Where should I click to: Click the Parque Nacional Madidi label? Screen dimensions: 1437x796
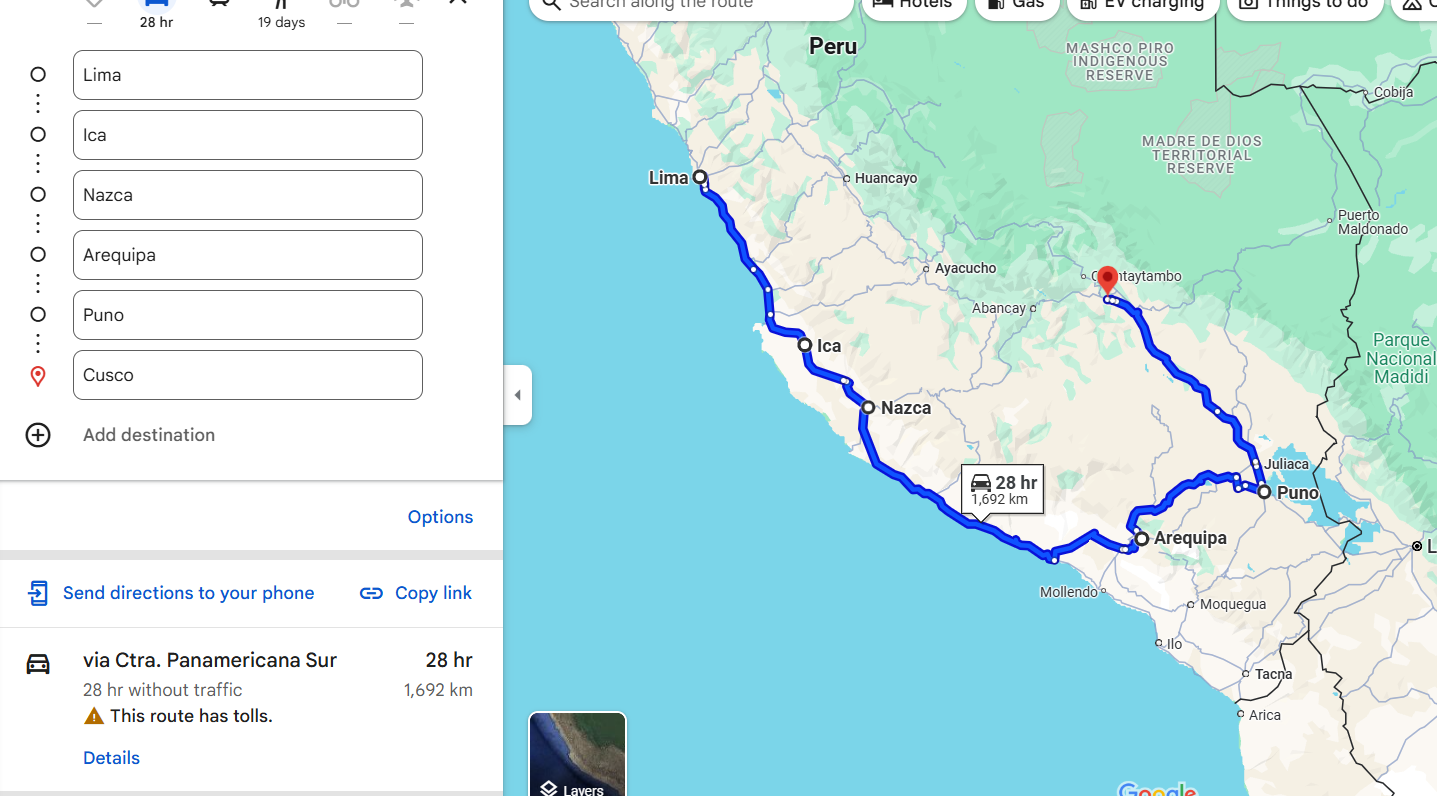point(1401,358)
